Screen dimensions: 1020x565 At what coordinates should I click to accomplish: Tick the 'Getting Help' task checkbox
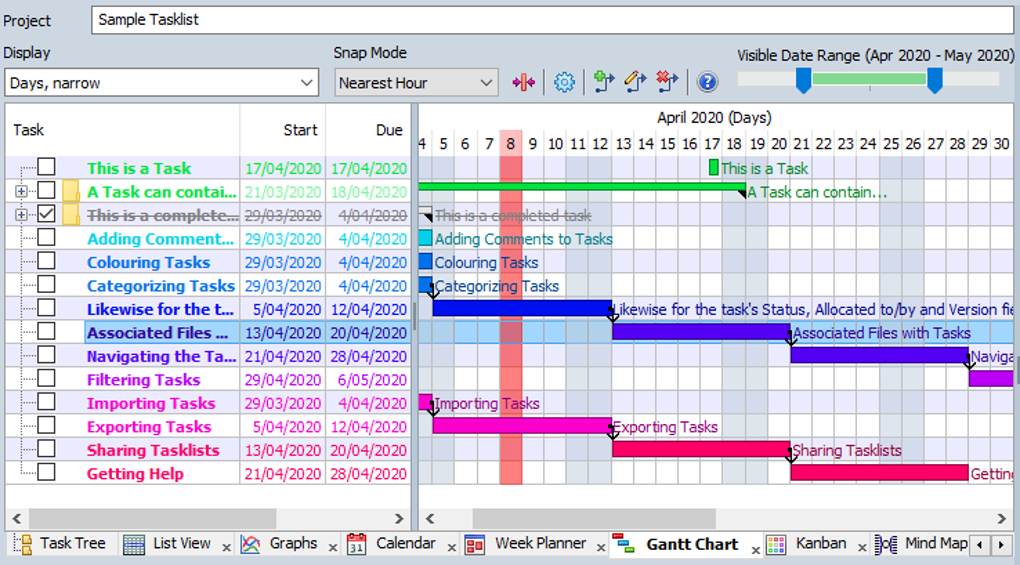tap(46, 472)
